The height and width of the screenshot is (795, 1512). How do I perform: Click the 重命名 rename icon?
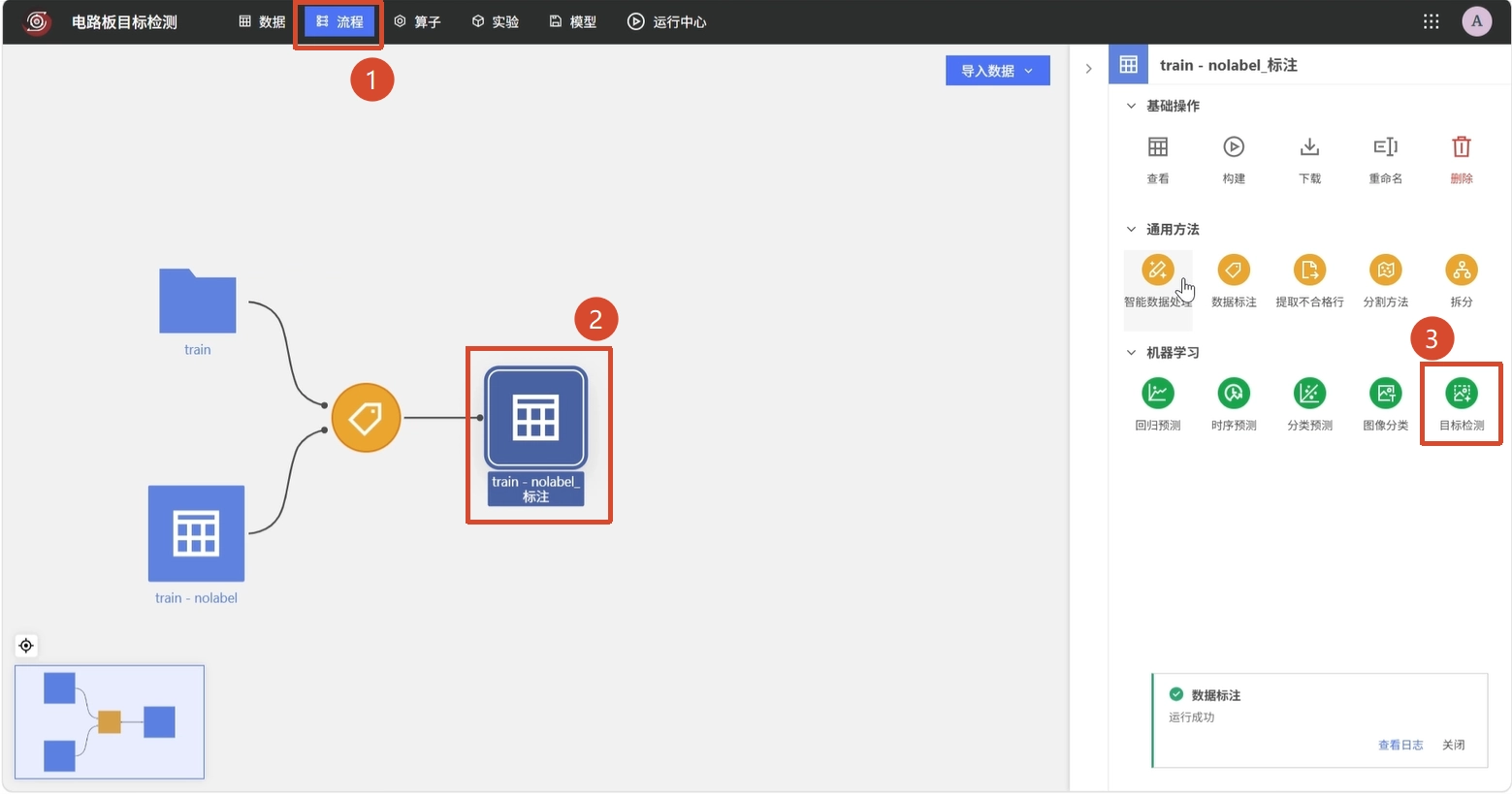[x=1385, y=147]
